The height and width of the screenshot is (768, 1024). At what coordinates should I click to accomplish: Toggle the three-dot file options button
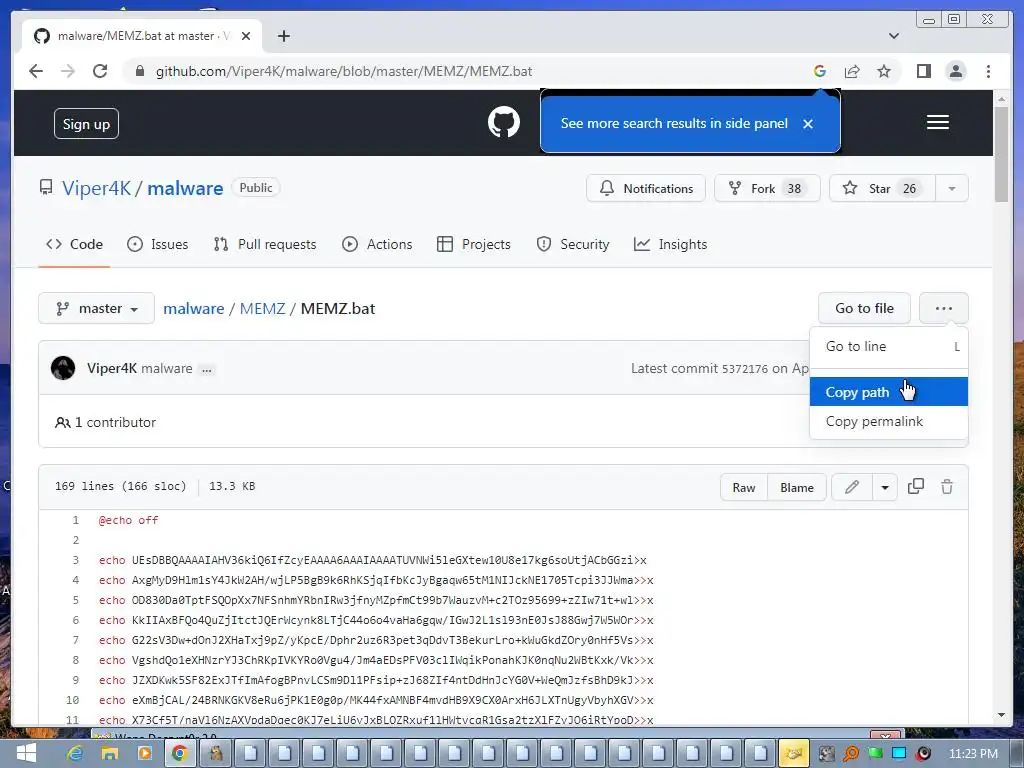click(944, 308)
